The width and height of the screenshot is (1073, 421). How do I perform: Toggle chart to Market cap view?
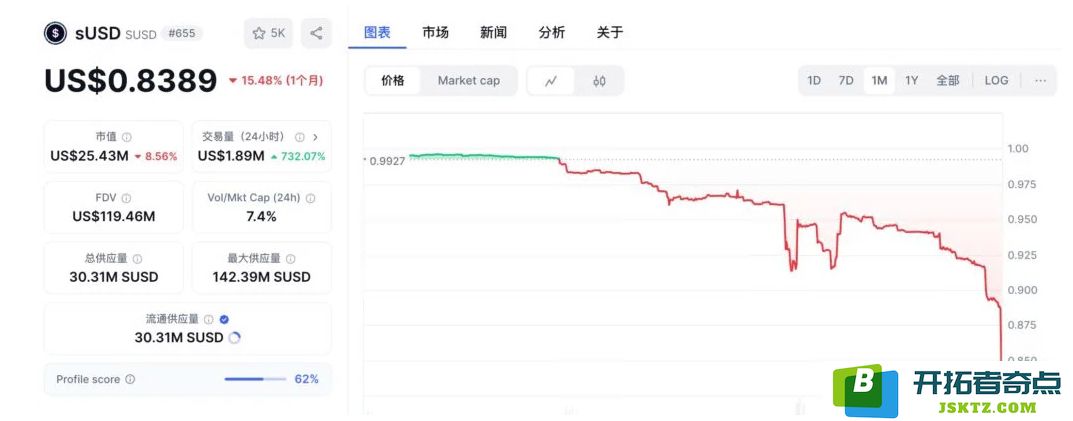[x=469, y=81]
